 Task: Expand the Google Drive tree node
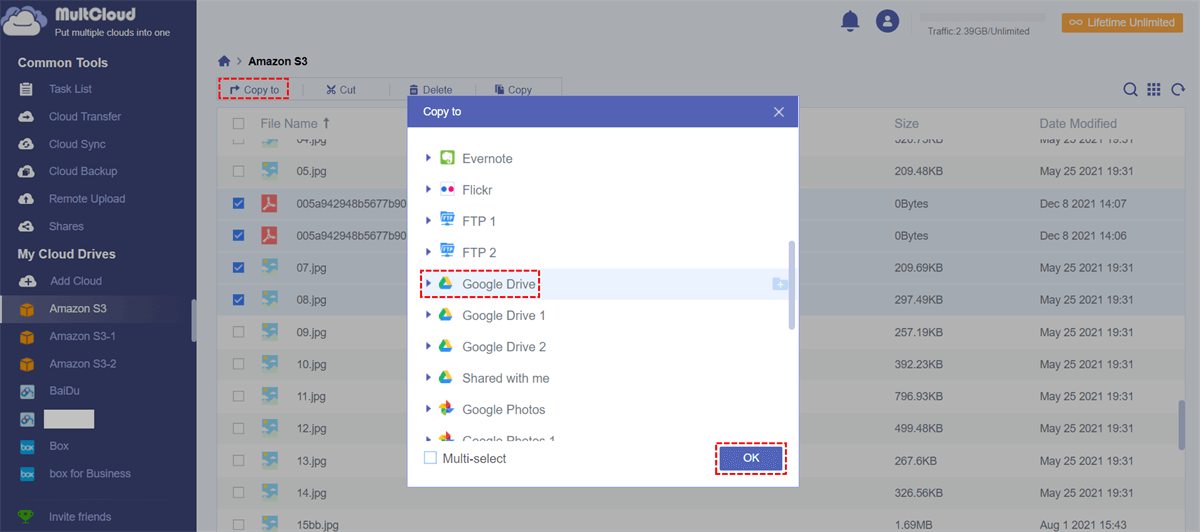[x=428, y=284]
